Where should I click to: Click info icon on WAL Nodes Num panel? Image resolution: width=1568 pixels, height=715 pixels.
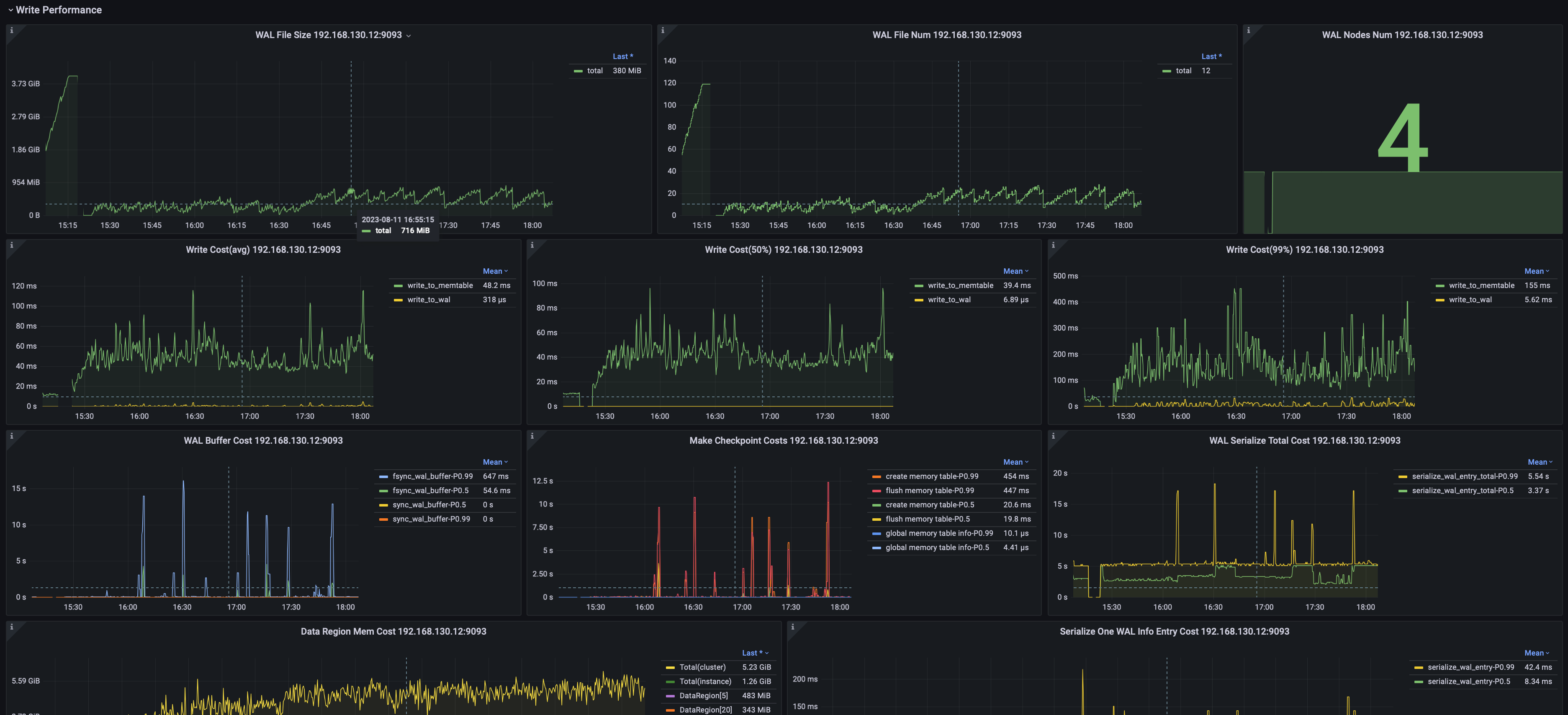tap(1249, 31)
